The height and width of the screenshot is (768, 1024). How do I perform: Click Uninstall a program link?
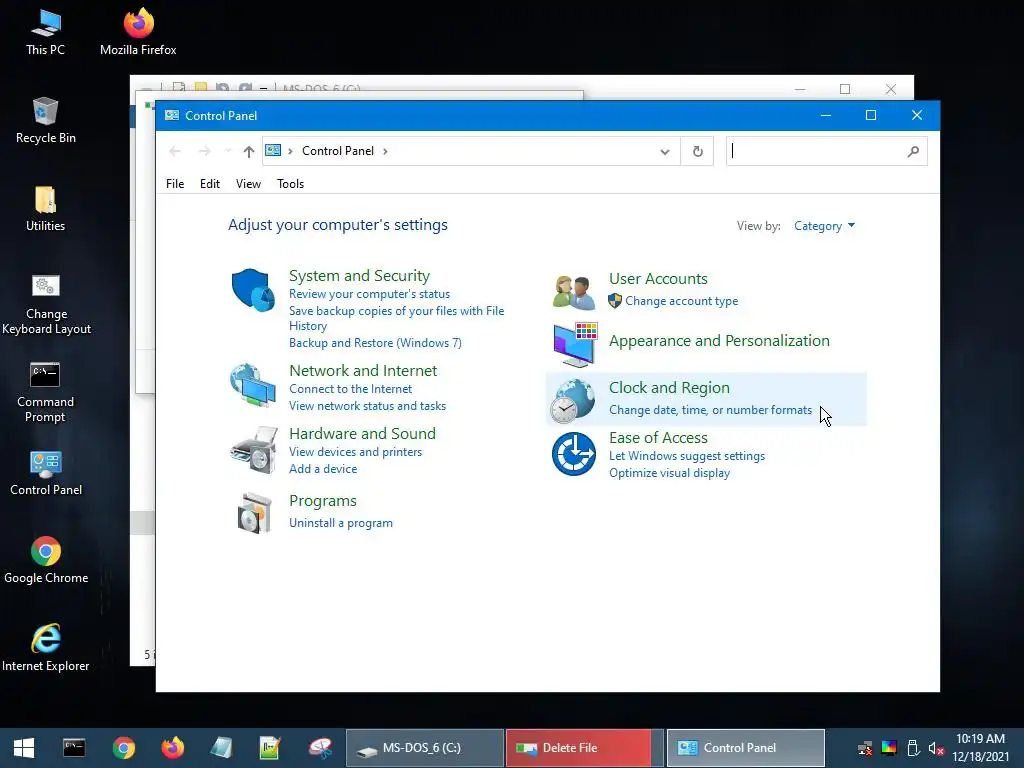tap(341, 523)
